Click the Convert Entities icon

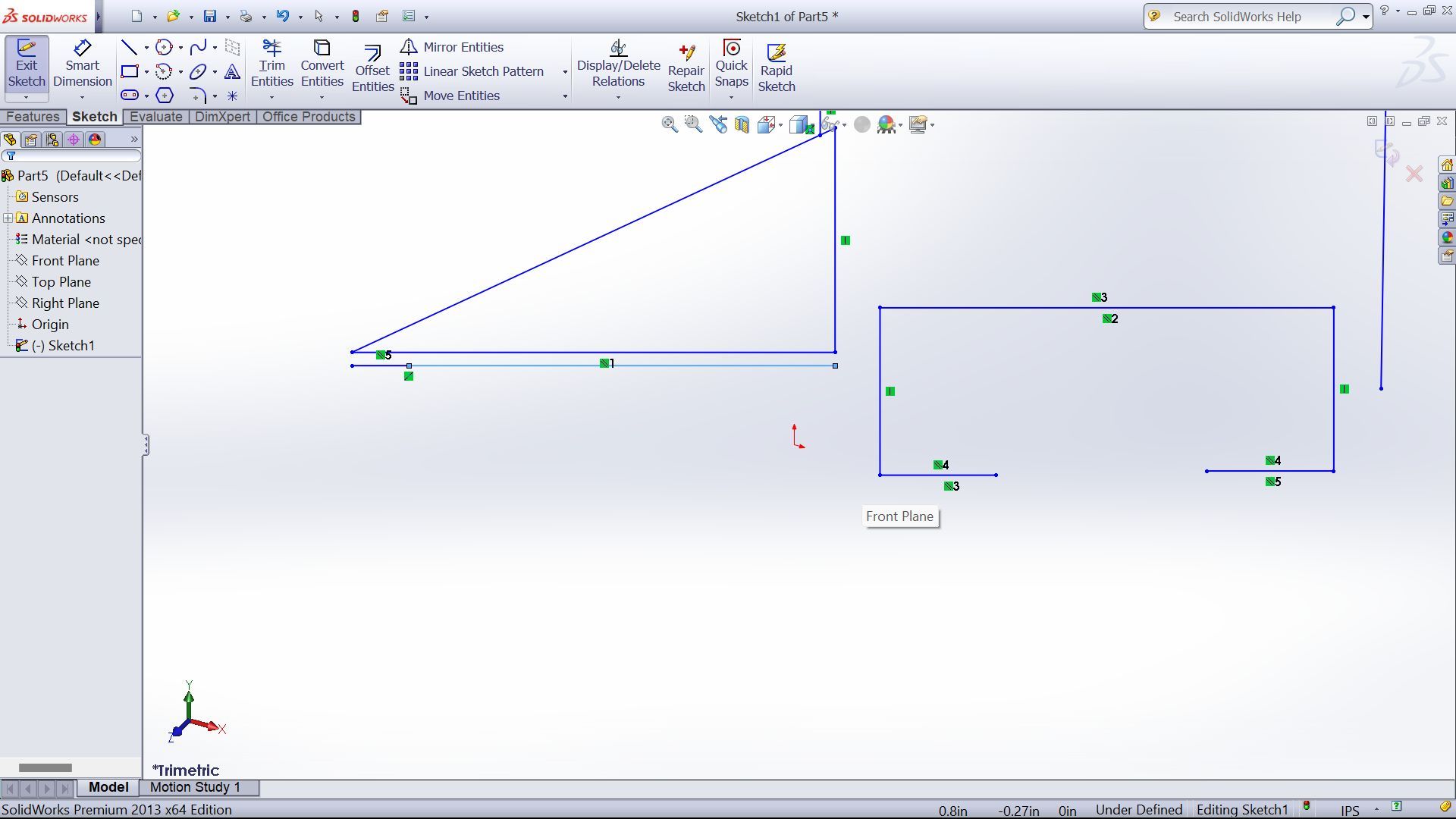pyautogui.click(x=322, y=67)
